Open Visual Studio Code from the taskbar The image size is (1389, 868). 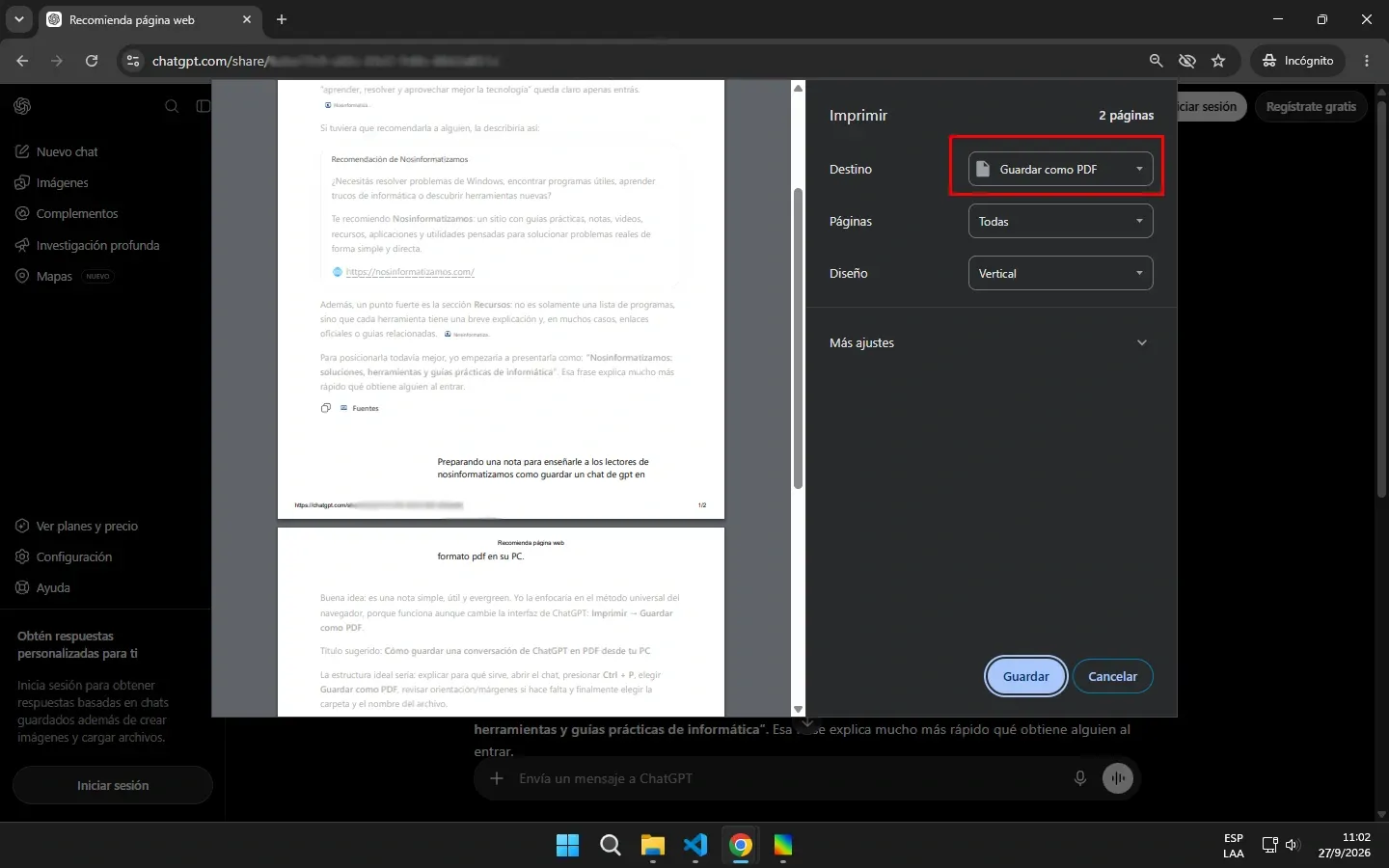pyautogui.click(x=695, y=846)
